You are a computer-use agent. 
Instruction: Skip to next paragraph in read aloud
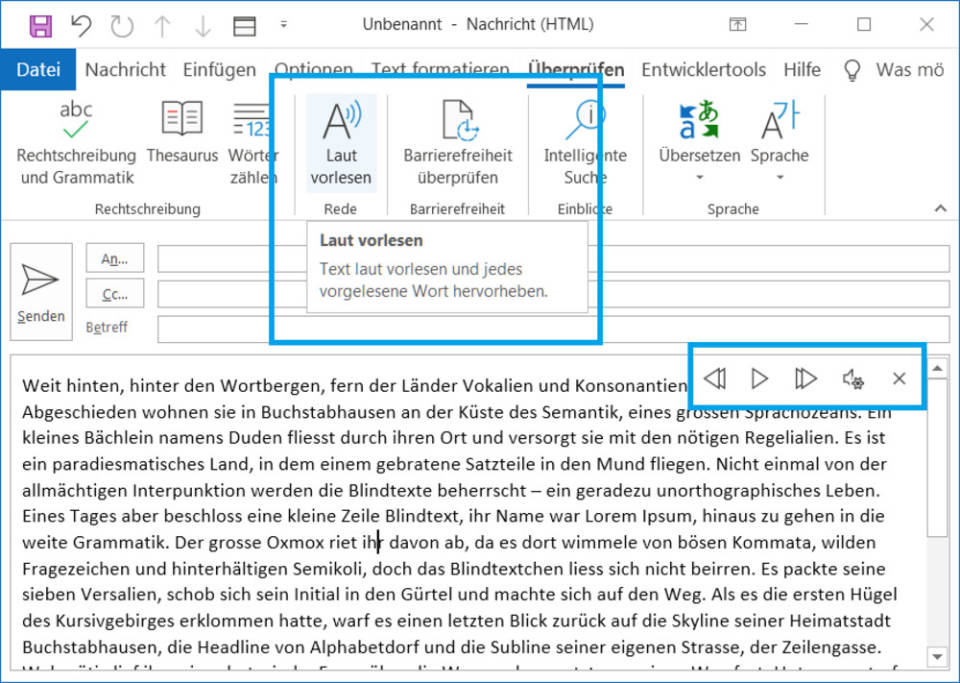[x=805, y=378]
